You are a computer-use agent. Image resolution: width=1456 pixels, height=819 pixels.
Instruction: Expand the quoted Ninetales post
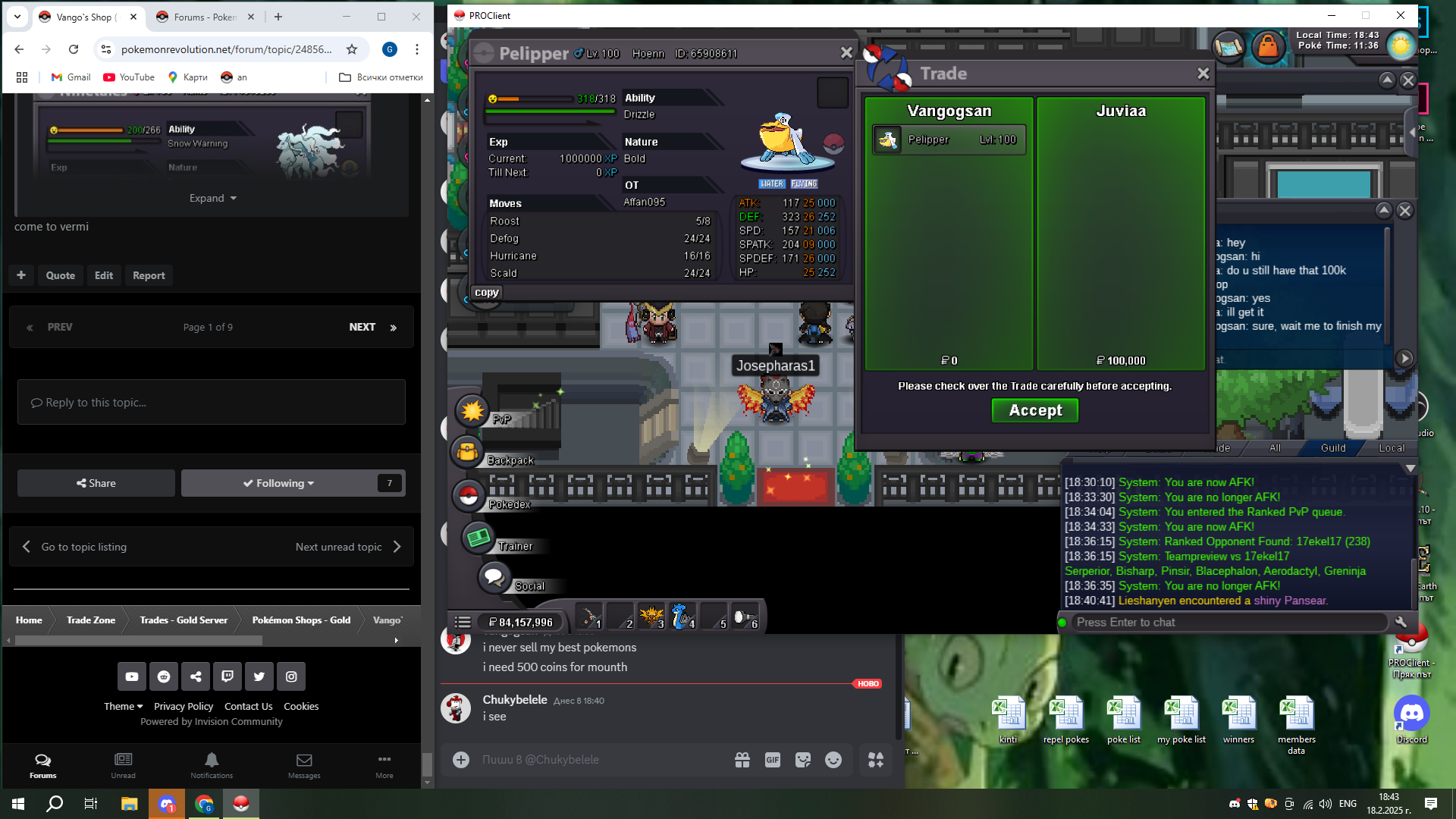212,198
